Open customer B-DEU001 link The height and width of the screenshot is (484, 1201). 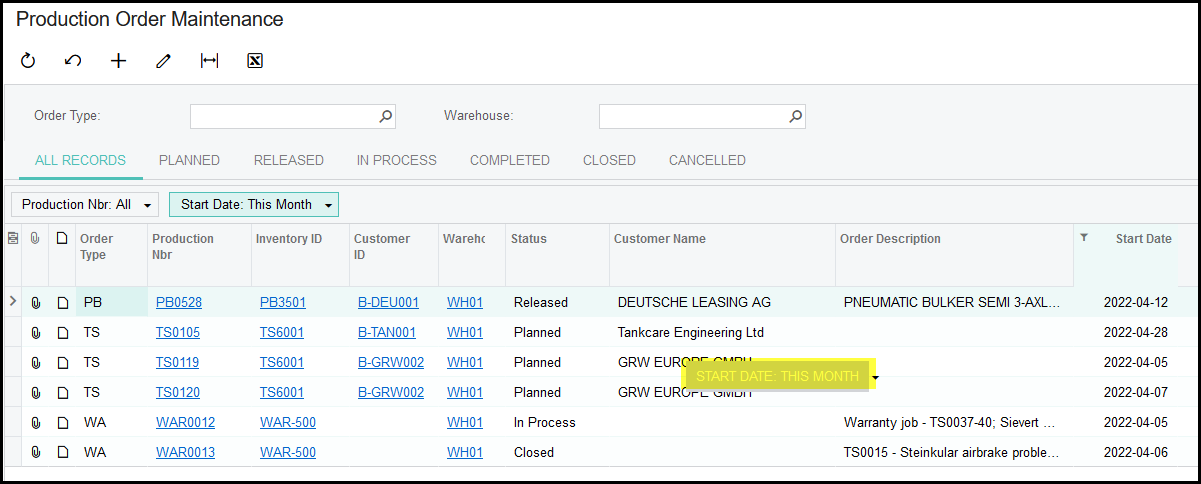tap(388, 302)
